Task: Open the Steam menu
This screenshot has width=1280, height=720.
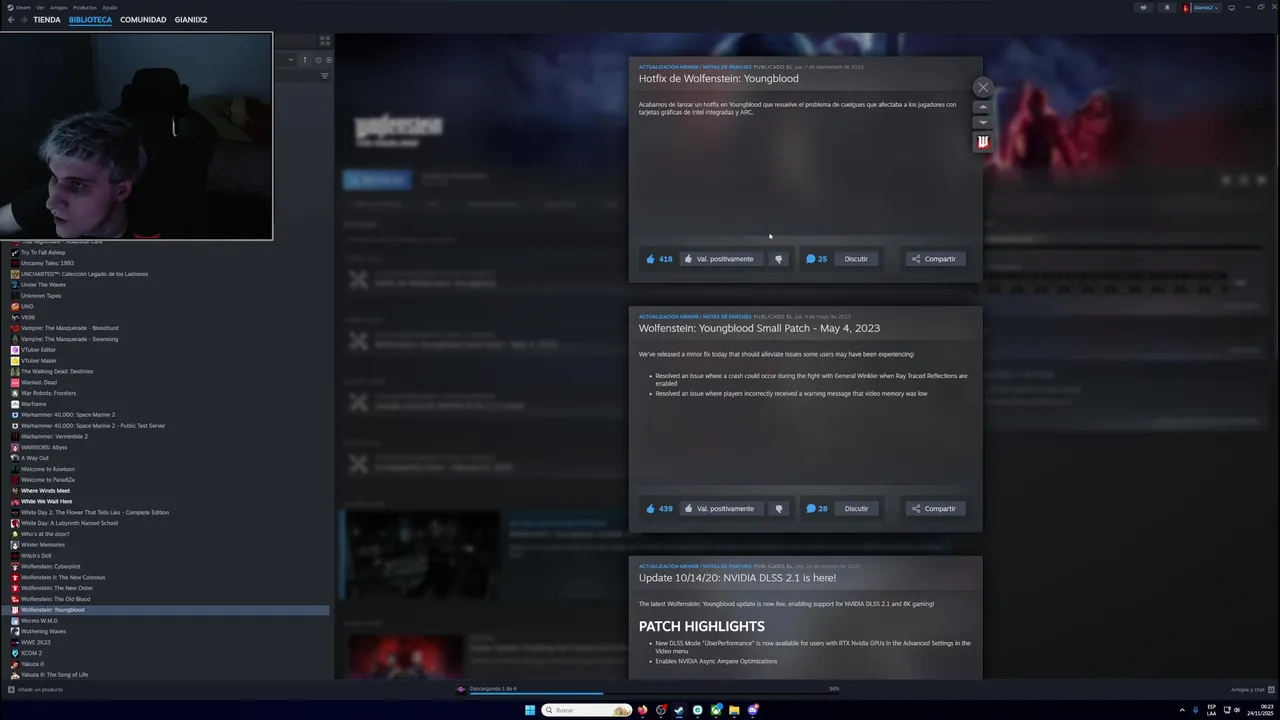Action: [x=25, y=7]
